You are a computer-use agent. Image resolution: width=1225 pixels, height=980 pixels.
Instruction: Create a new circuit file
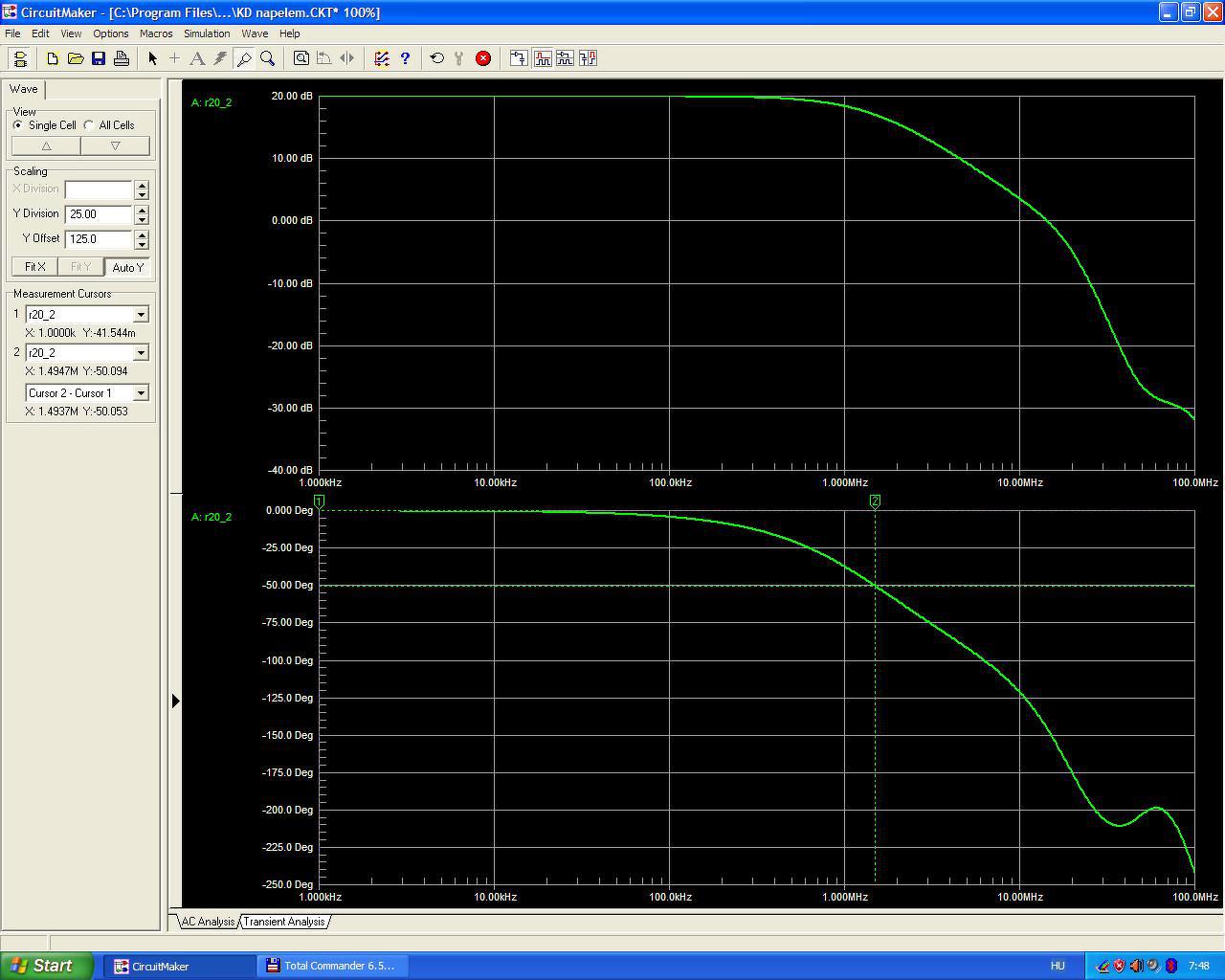[53, 58]
